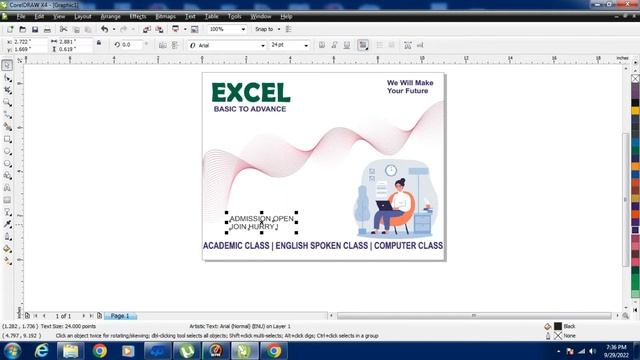Click the Import toolbar icon
The width and height of the screenshot is (640, 360).
tap(147, 29)
